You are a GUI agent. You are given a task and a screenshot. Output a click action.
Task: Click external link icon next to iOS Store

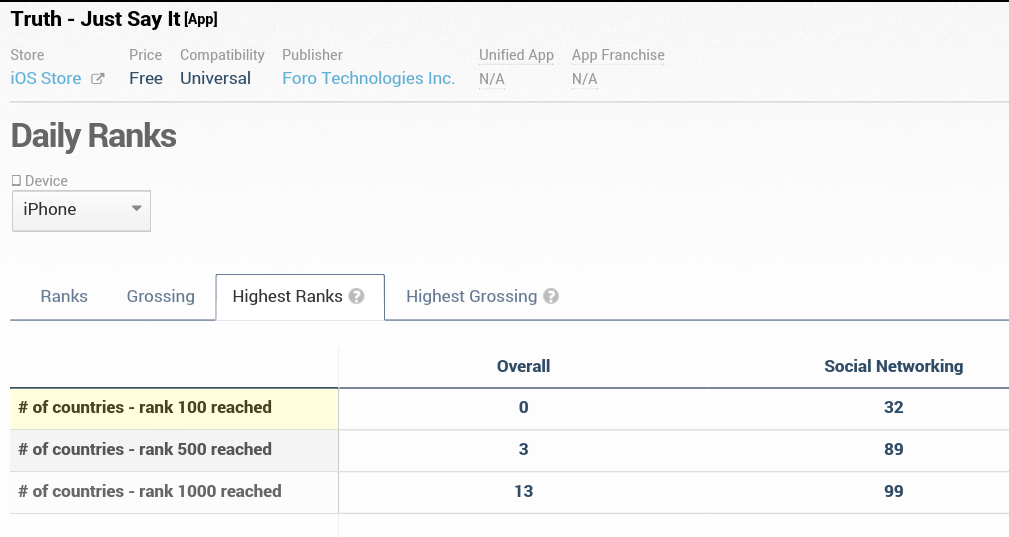click(97, 79)
